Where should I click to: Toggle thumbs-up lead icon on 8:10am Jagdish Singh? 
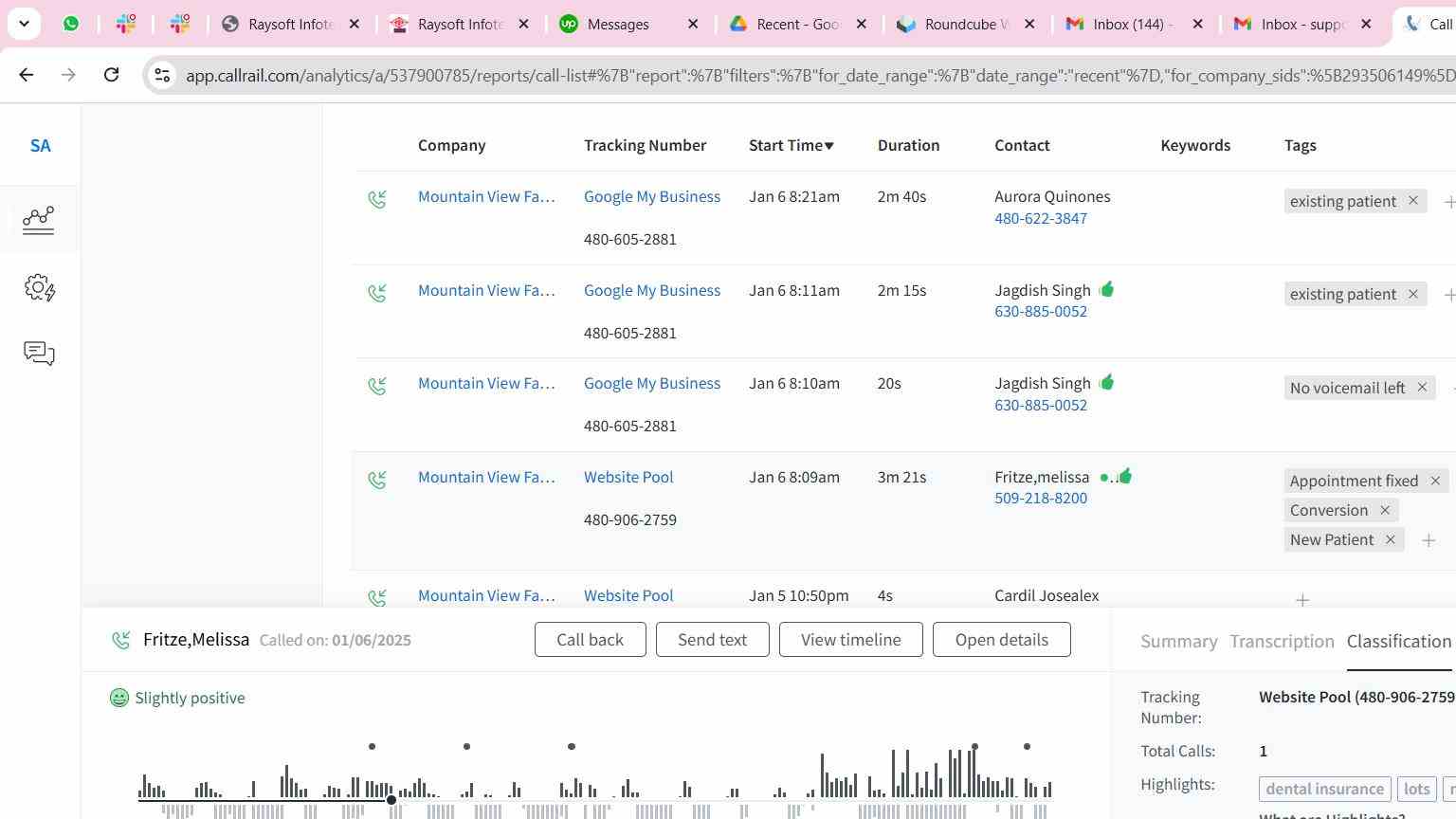coord(1106,382)
